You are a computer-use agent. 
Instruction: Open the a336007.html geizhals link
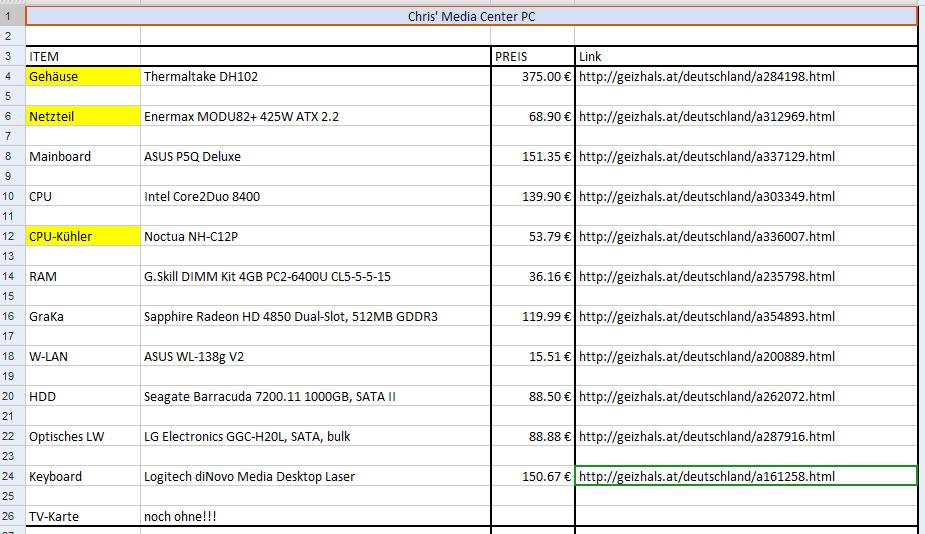coord(707,237)
